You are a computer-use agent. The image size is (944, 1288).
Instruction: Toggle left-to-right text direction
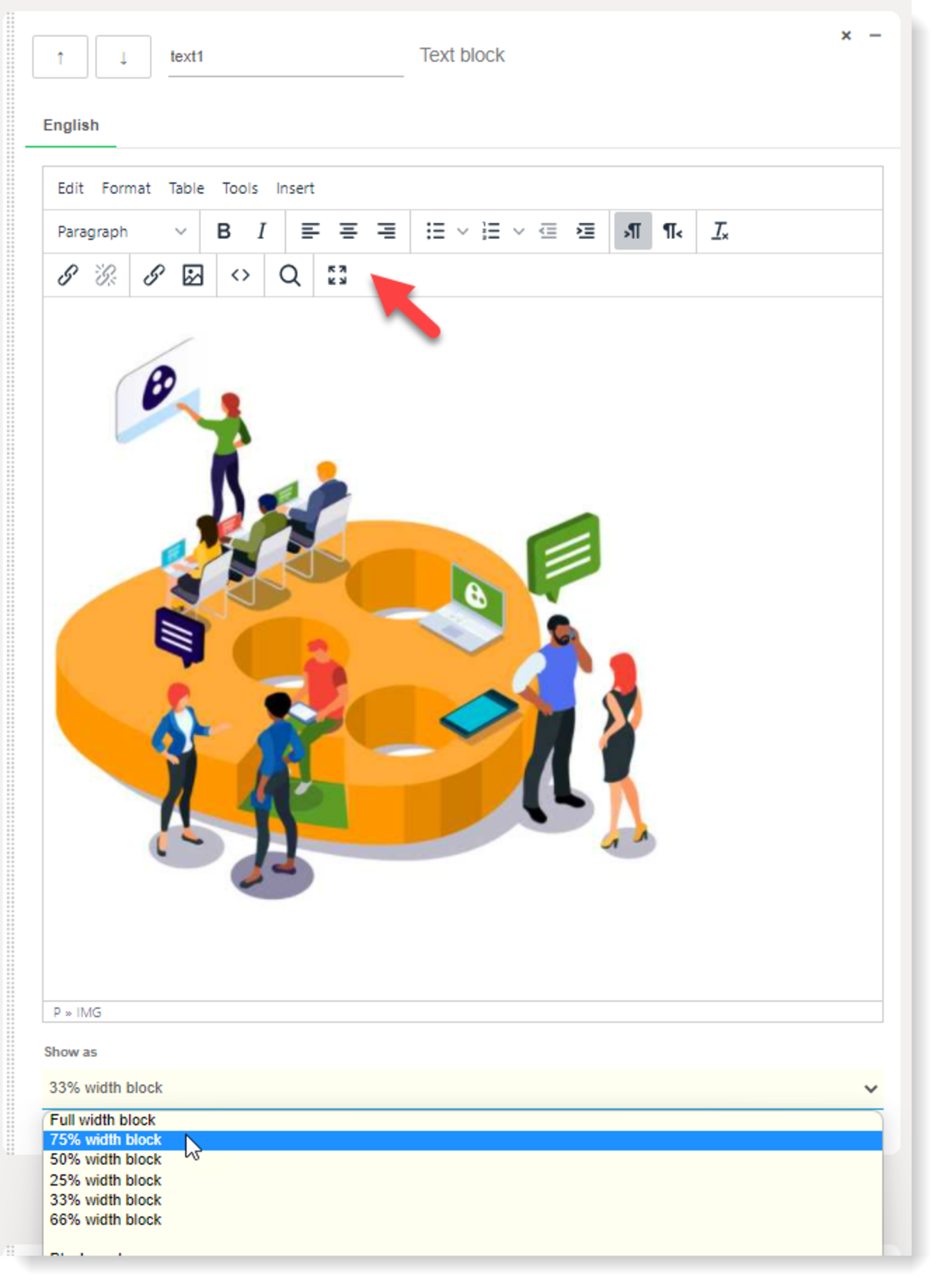point(632,231)
